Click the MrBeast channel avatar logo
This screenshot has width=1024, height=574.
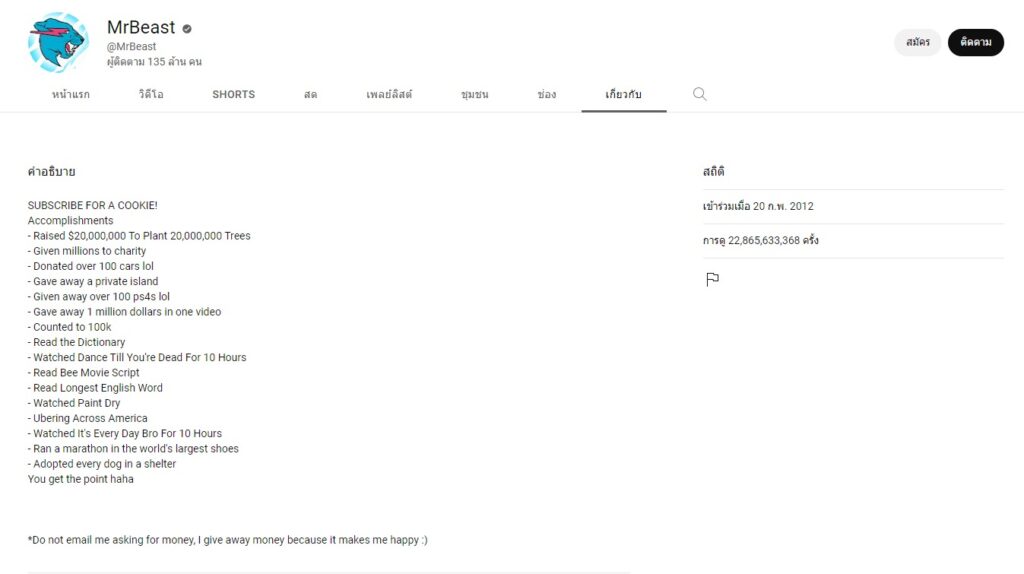click(58, 42)
